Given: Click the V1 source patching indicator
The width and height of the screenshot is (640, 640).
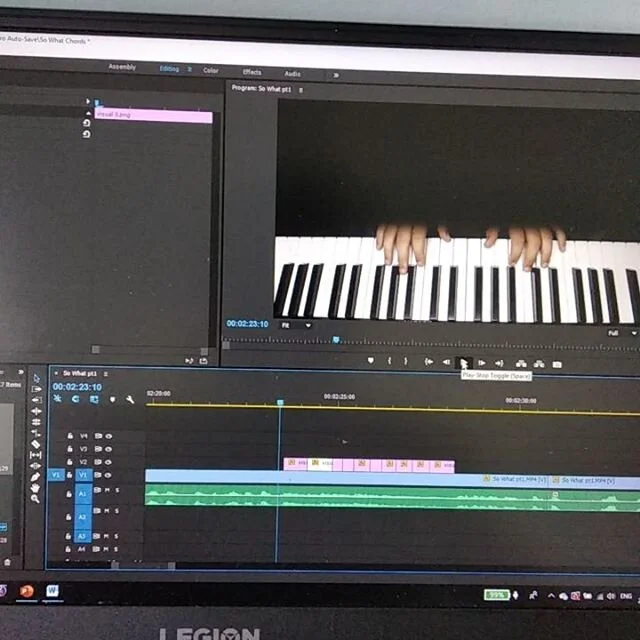Looking at the screenshot, I should (56, 475).
